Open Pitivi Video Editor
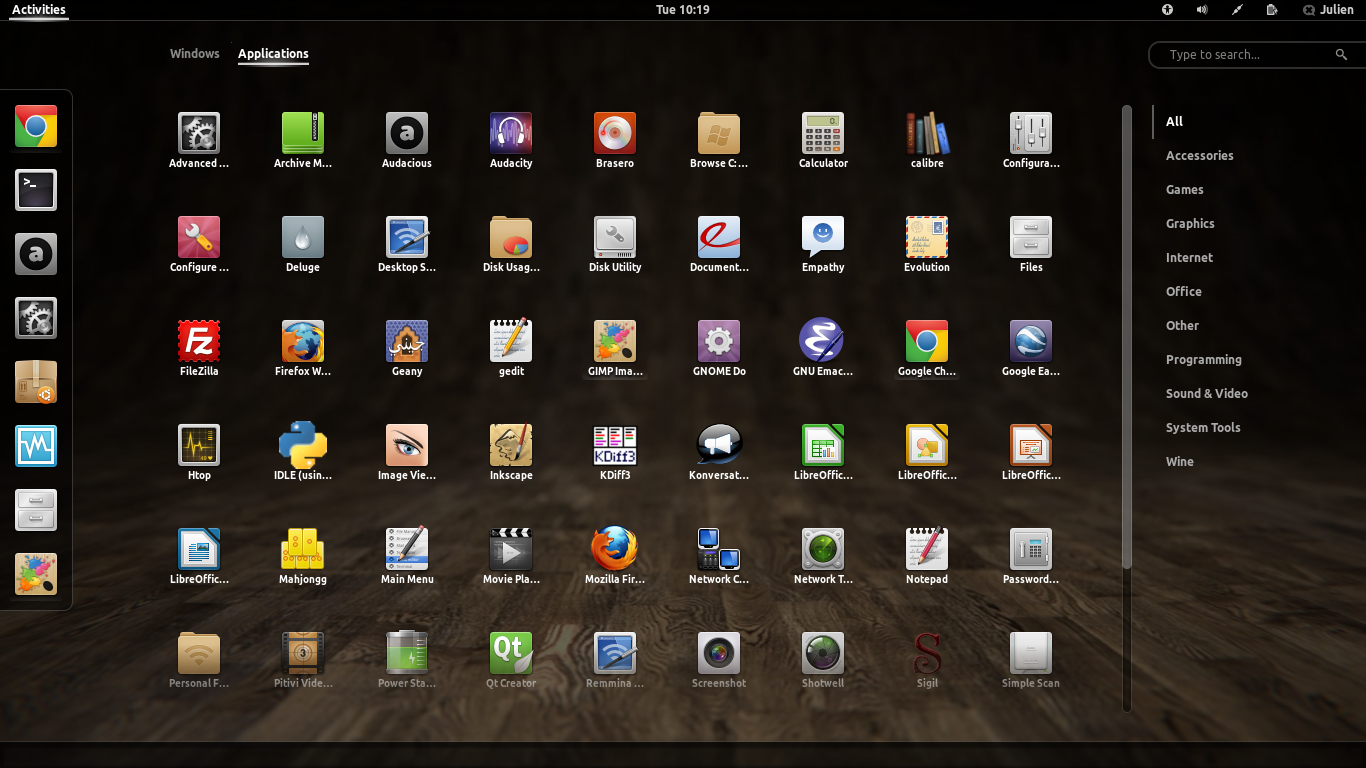This screenshot has height=768, width=1366. tap(303, 660)
